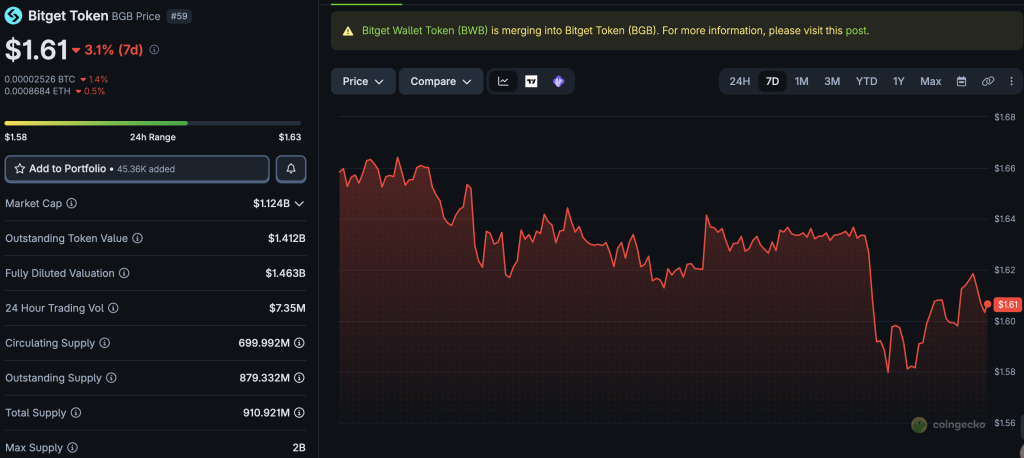Show Market Cap info tooltip
The width and height of the screenshot is (1024, 458).
click(x=72, y=203)
